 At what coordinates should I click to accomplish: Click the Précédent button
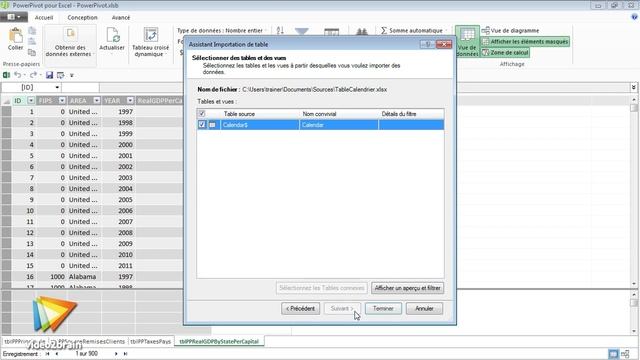click(300, 309)
